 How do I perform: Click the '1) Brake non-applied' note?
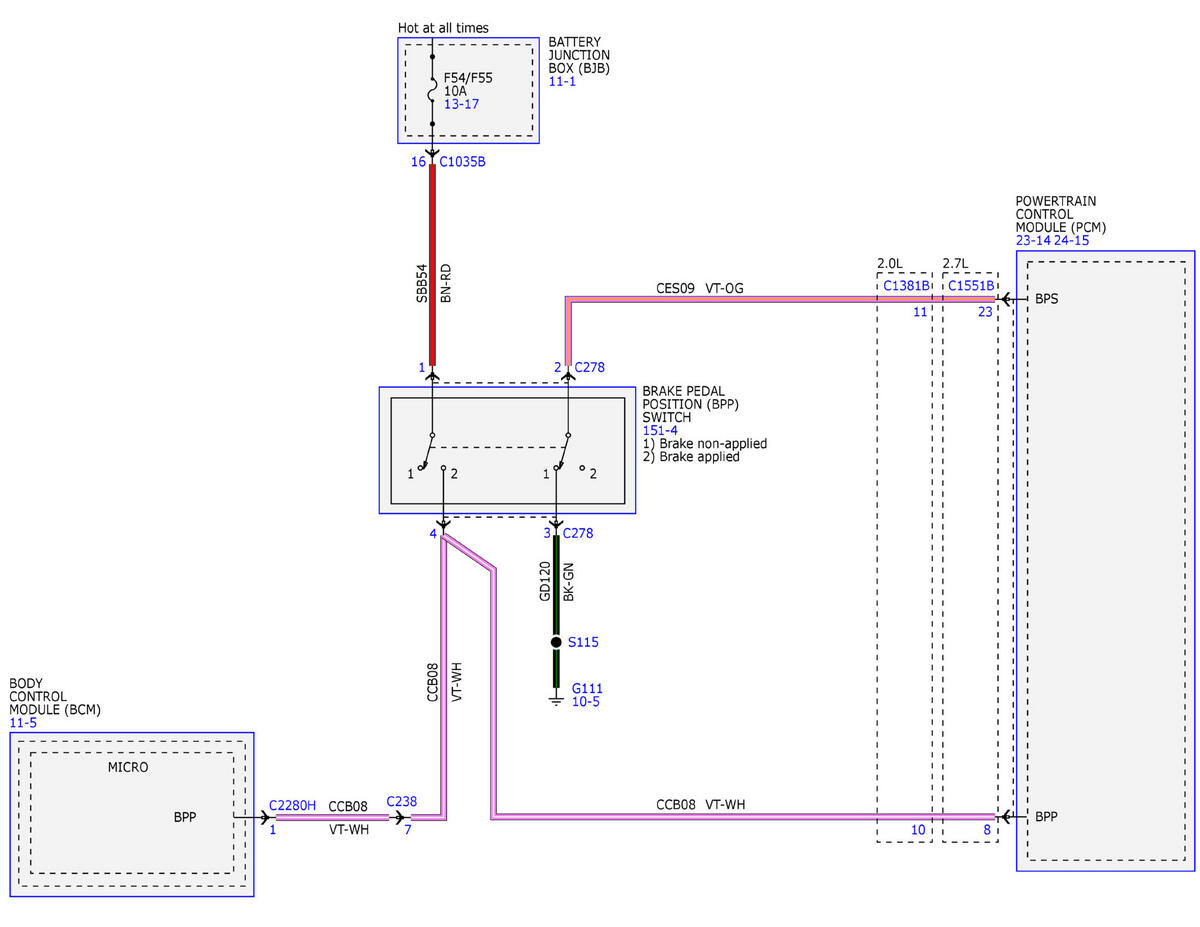tap(705, 443)
